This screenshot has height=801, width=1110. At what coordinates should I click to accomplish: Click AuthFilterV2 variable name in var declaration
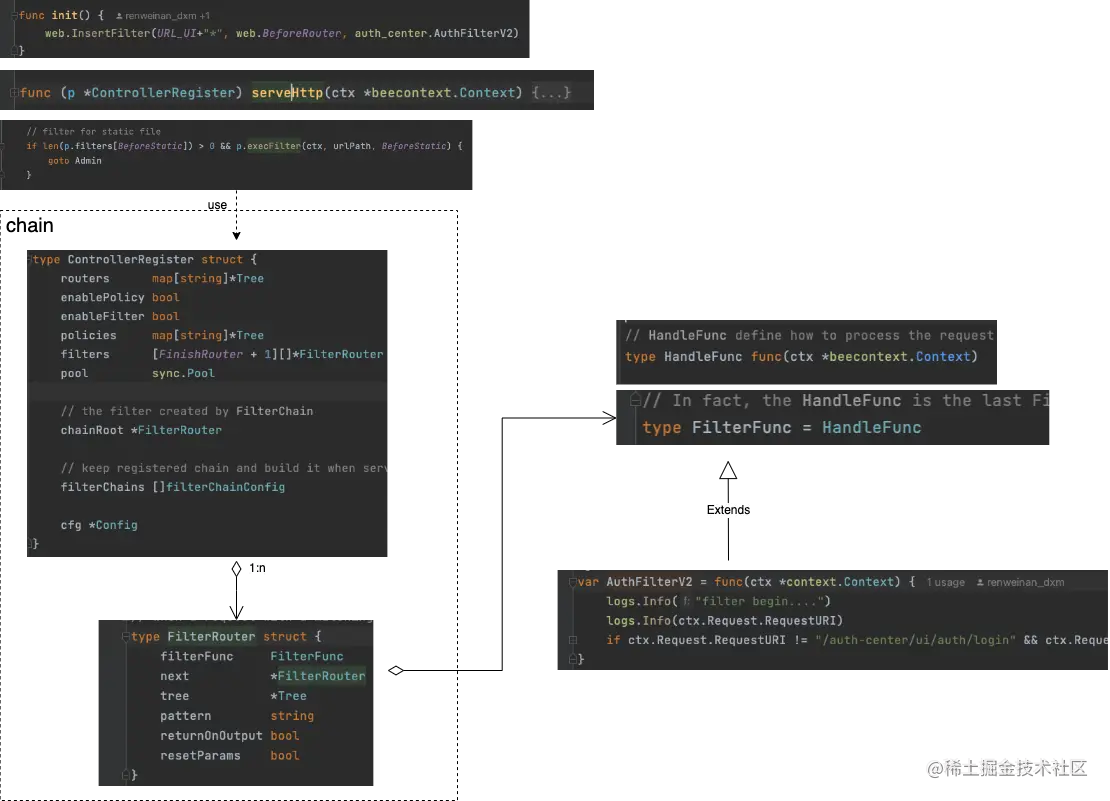click(x=649, y=582)
